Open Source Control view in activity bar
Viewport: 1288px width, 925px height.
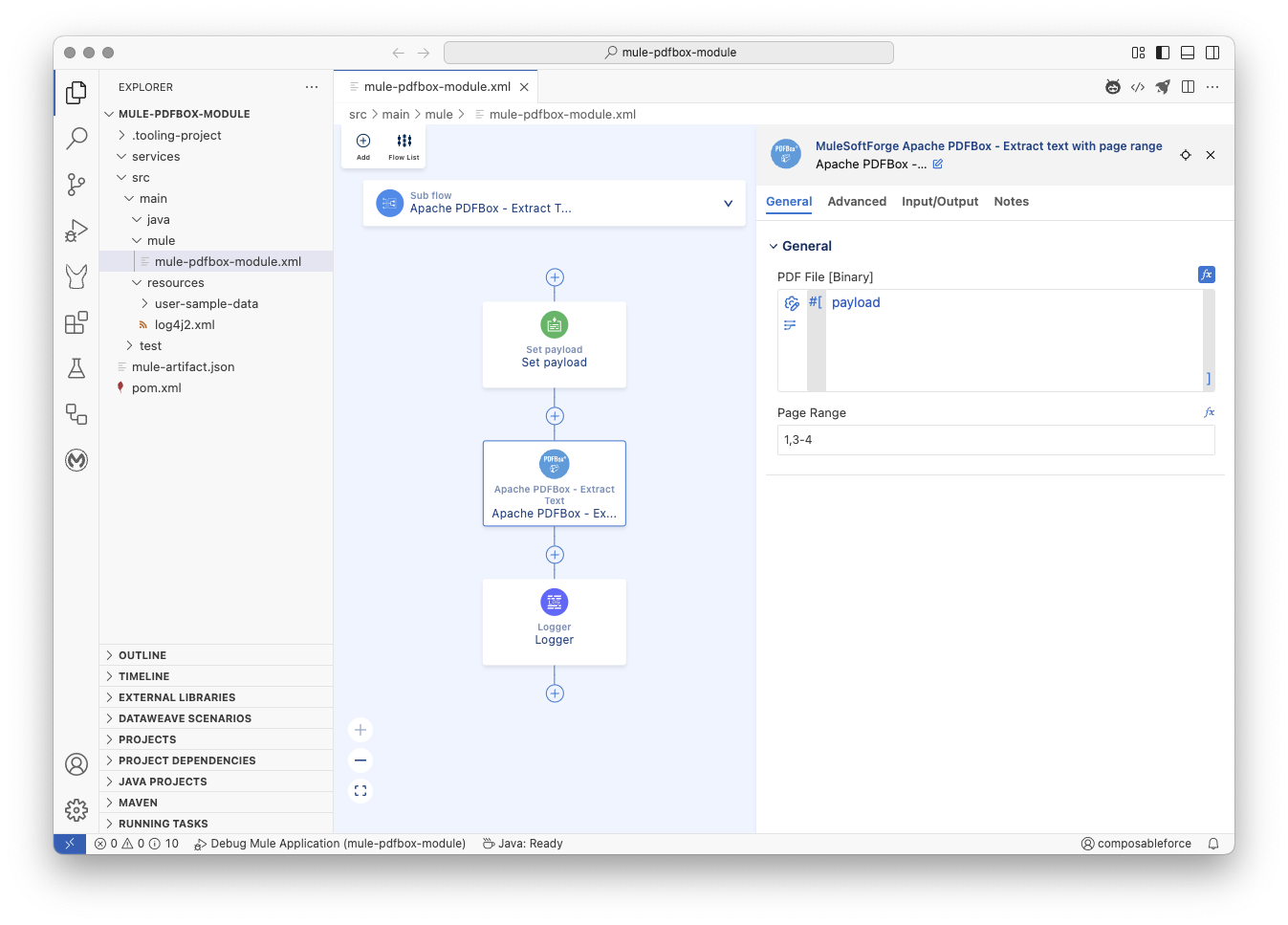tap(76, 184)
